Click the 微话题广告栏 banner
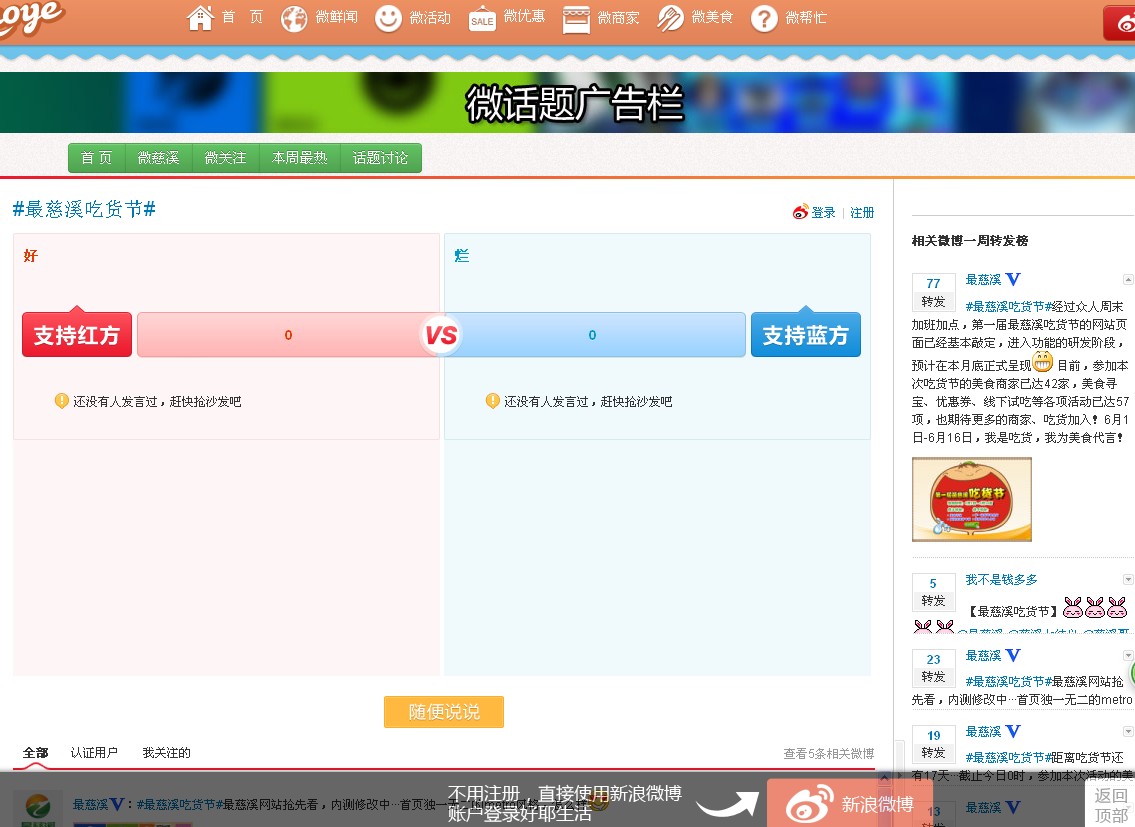The height and width of the screenshot is (827, 1135). coord(568,102)
